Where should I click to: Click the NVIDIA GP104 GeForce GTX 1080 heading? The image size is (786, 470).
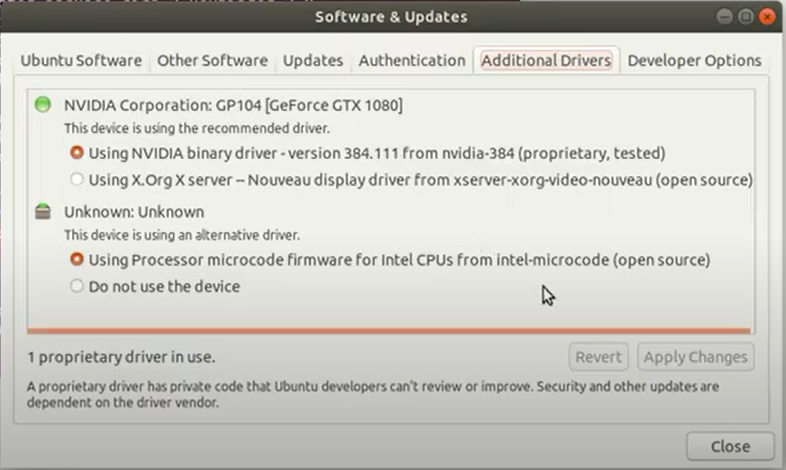tap(233, 105)
